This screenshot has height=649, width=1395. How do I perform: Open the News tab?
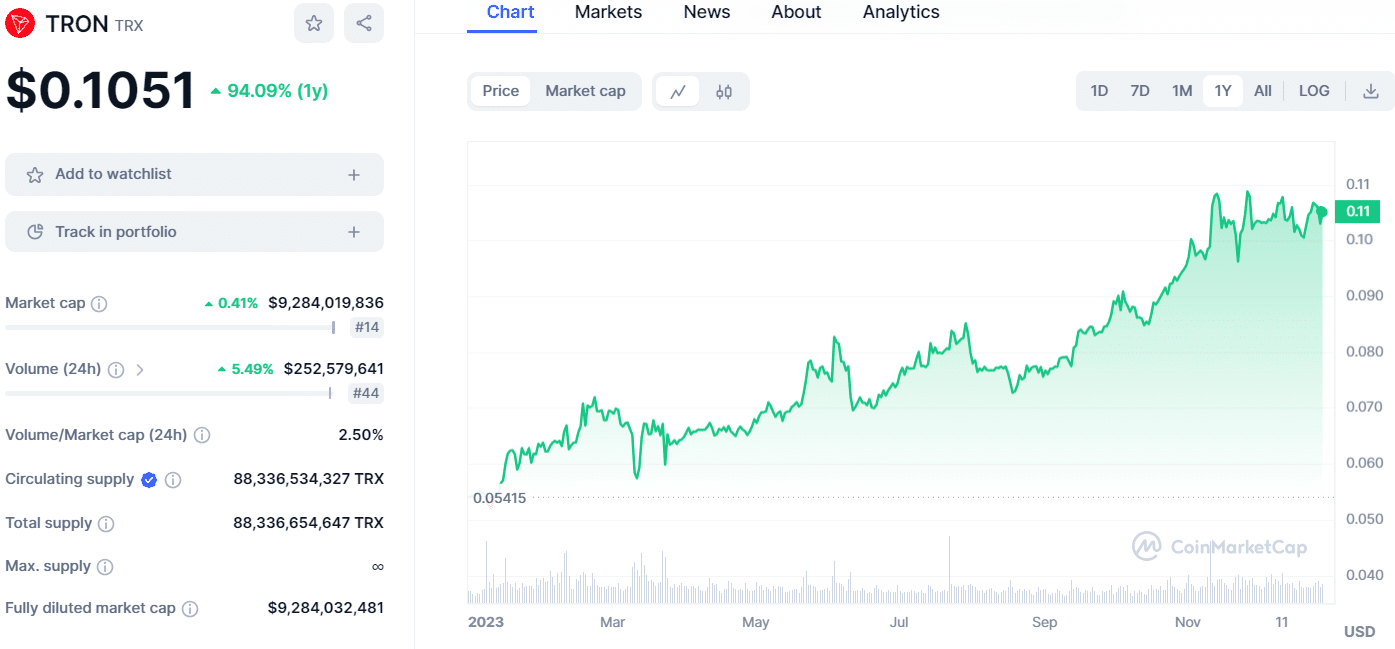707,13
